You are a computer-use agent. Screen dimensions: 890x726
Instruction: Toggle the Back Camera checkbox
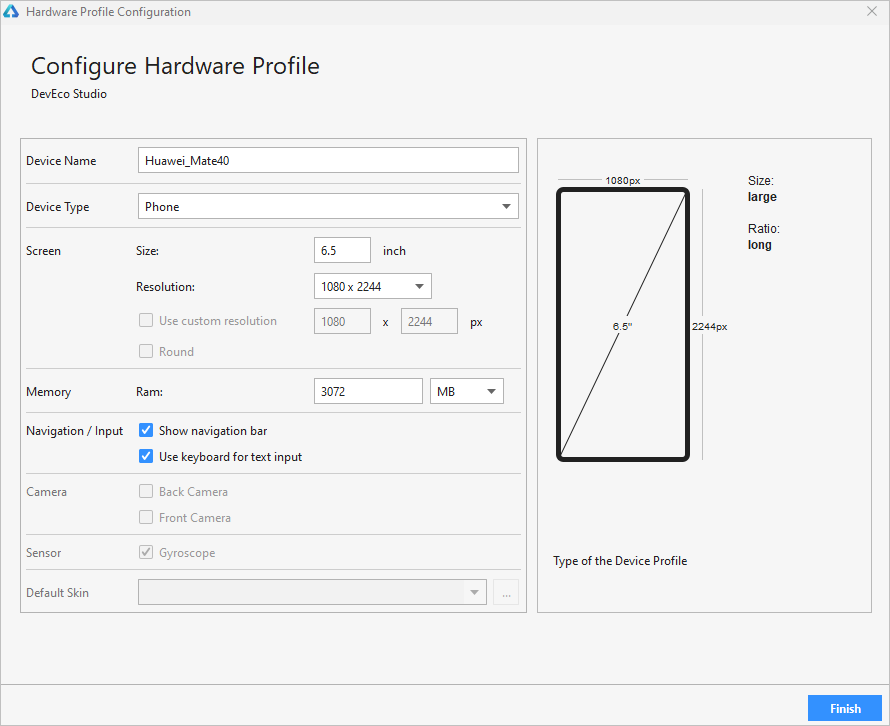(x=146, y=492)
